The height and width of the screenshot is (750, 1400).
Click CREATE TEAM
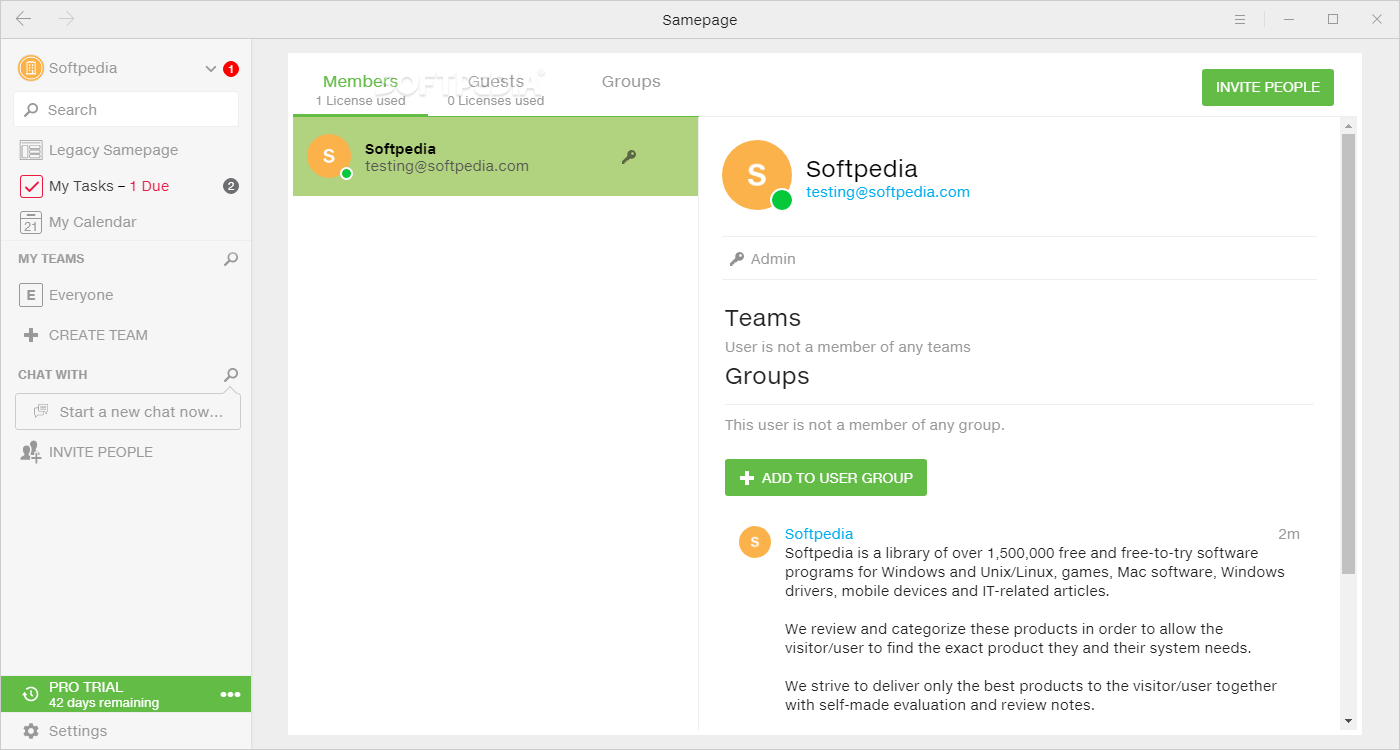pyautogui.click(x=98, y=335)
